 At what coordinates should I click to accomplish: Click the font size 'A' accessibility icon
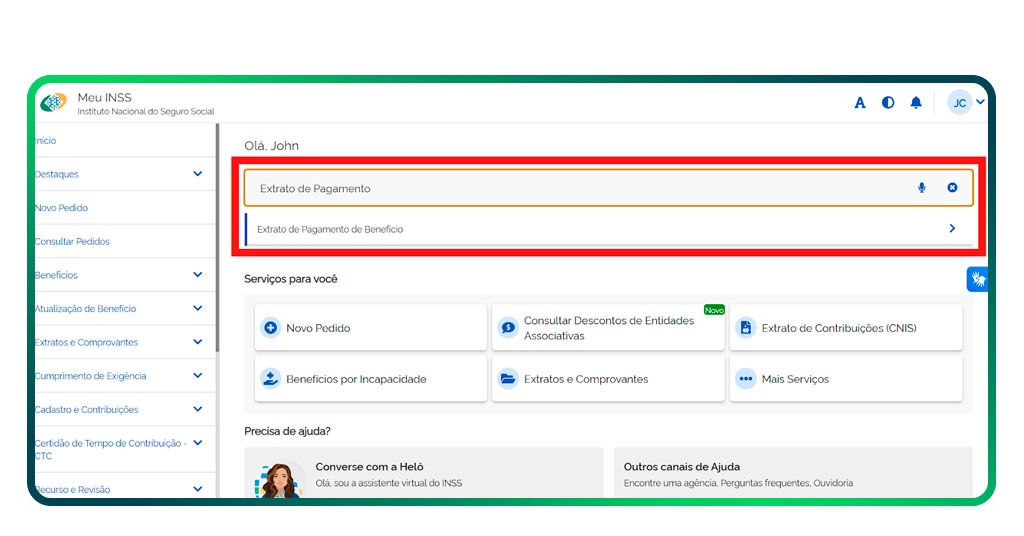860,103
